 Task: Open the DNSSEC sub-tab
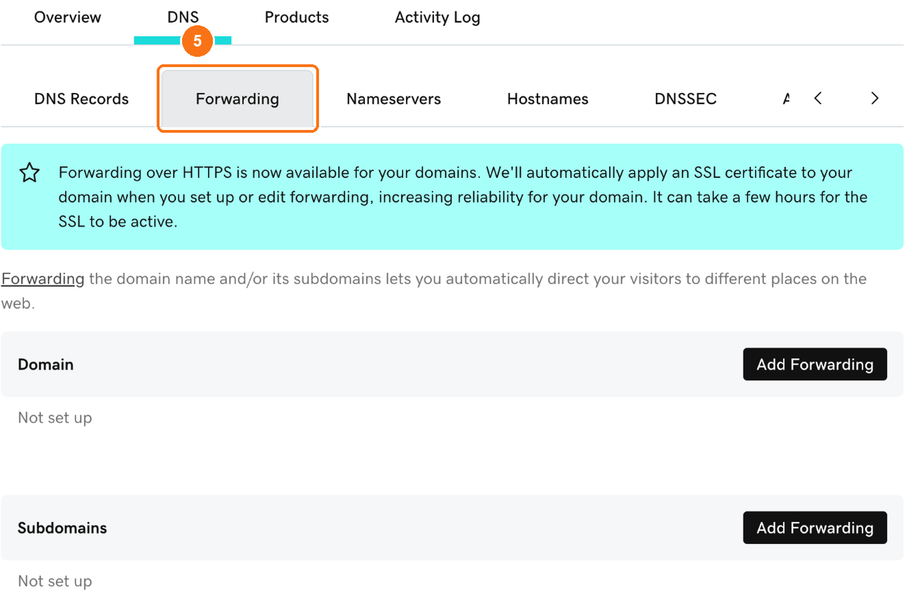[685, 99]
